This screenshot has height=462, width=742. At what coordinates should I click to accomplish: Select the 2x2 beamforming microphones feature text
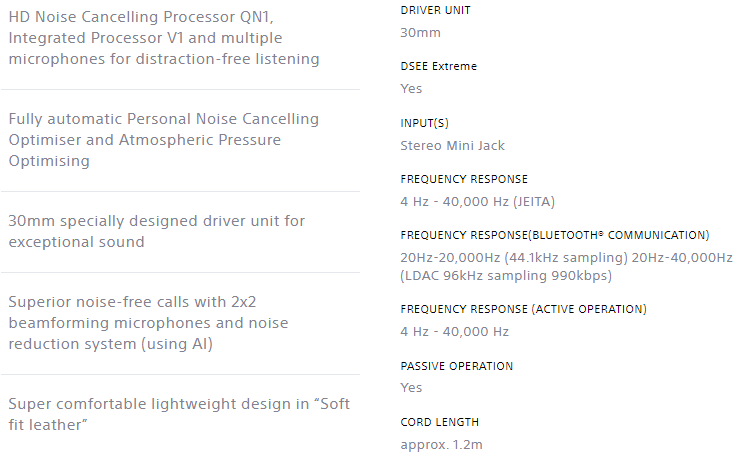(x=148, y=322)
